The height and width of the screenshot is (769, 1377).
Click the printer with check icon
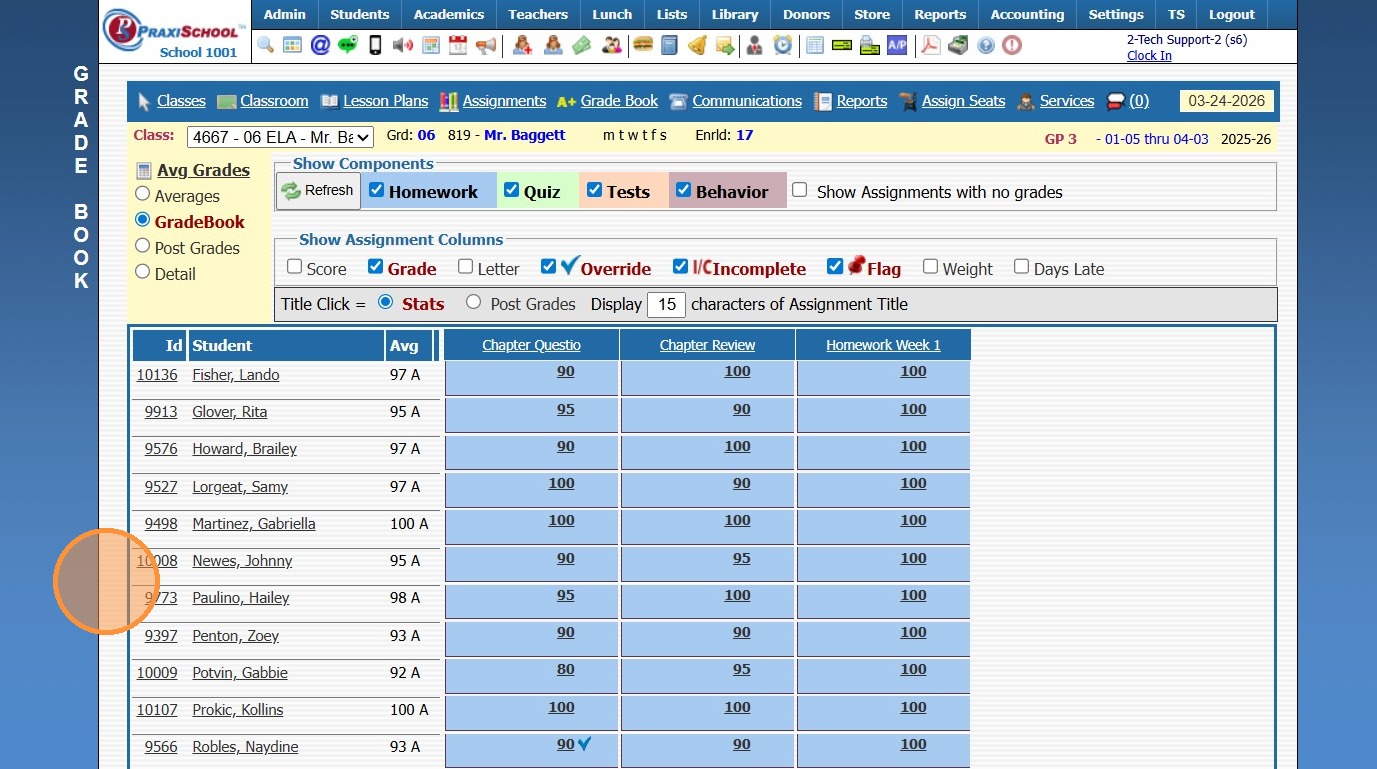[x=869, y=45]
